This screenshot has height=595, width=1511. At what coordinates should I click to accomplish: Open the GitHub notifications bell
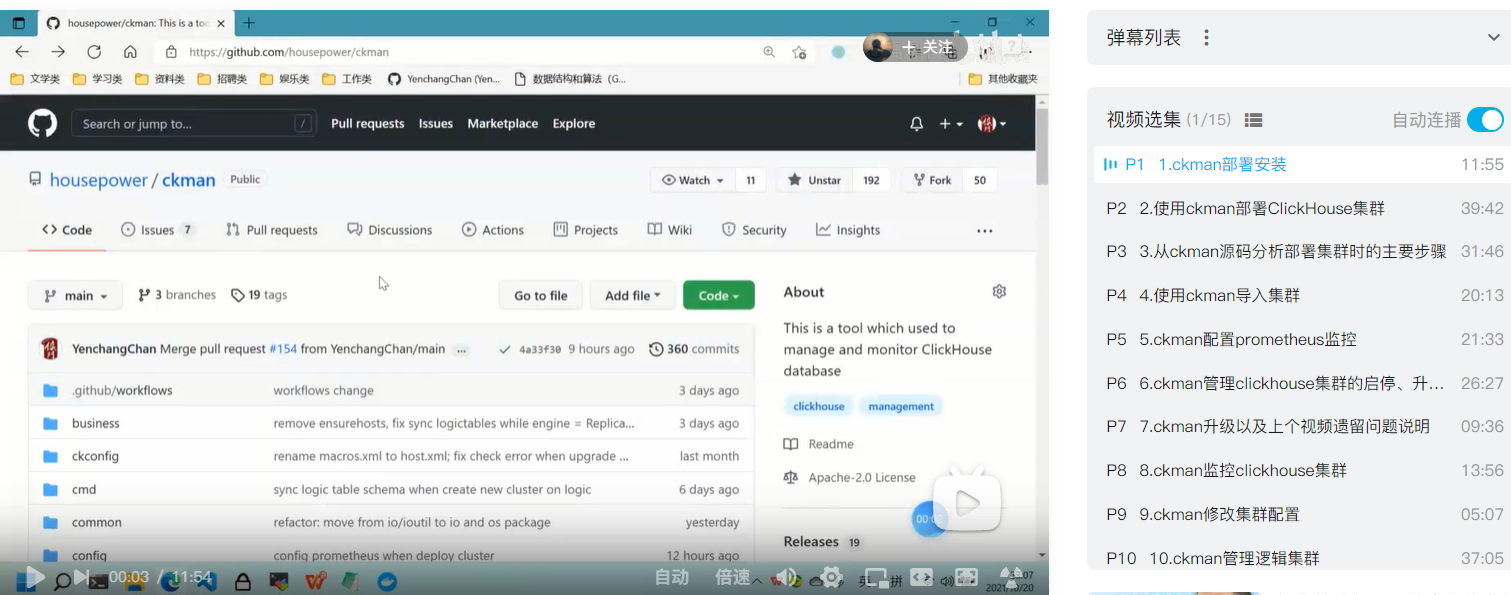coord(916,124)
